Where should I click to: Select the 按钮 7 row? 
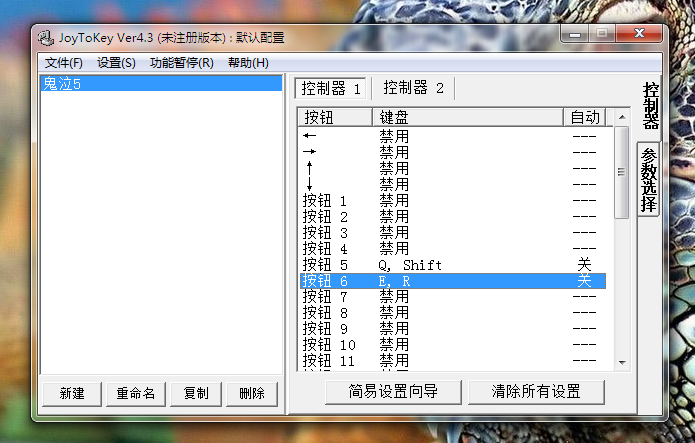453,297
